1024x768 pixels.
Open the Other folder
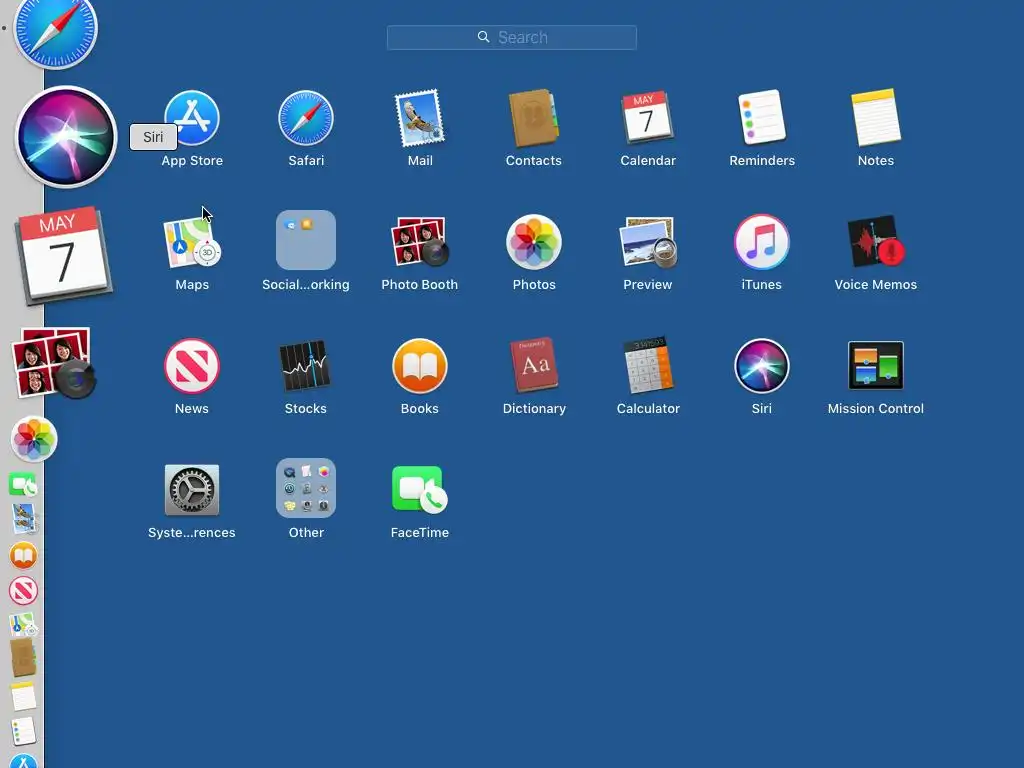[x=306, y=488]
